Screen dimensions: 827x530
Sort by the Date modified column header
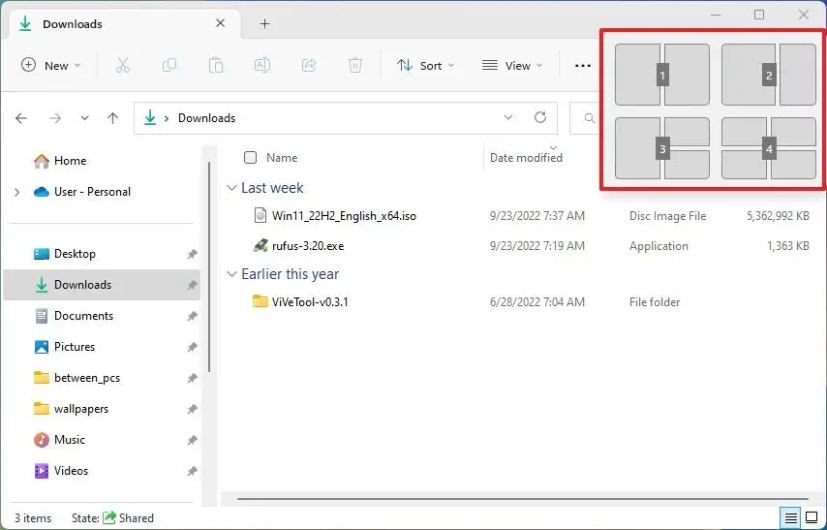(x=526, y=158)
